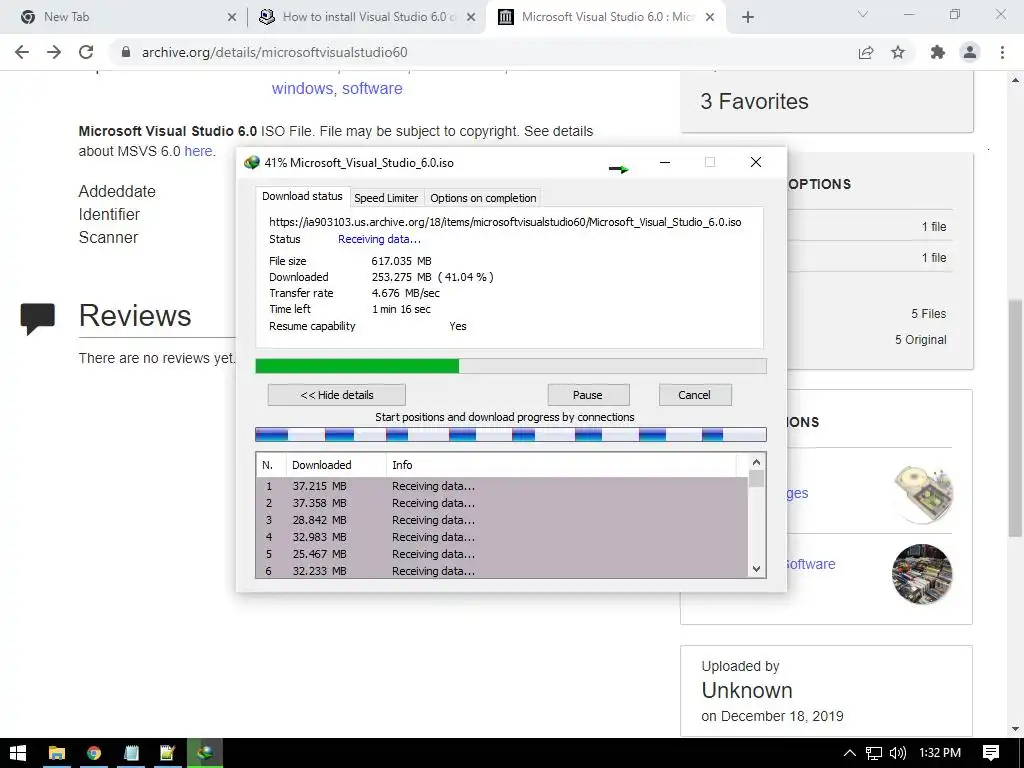Image resolution: width=1024 pixels, height=768 pixels.
Task: Open the Options on completion tab
Action: click(x=483, y=198)
